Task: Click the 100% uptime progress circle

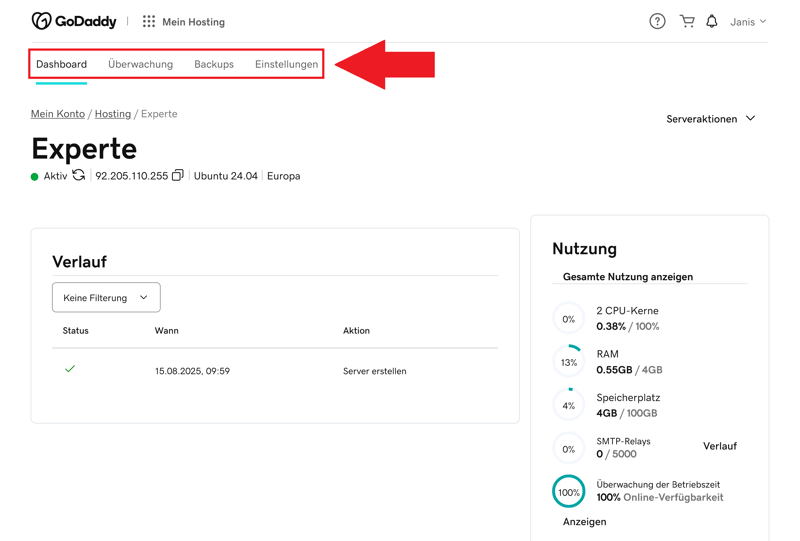Action: click(569, 492)
